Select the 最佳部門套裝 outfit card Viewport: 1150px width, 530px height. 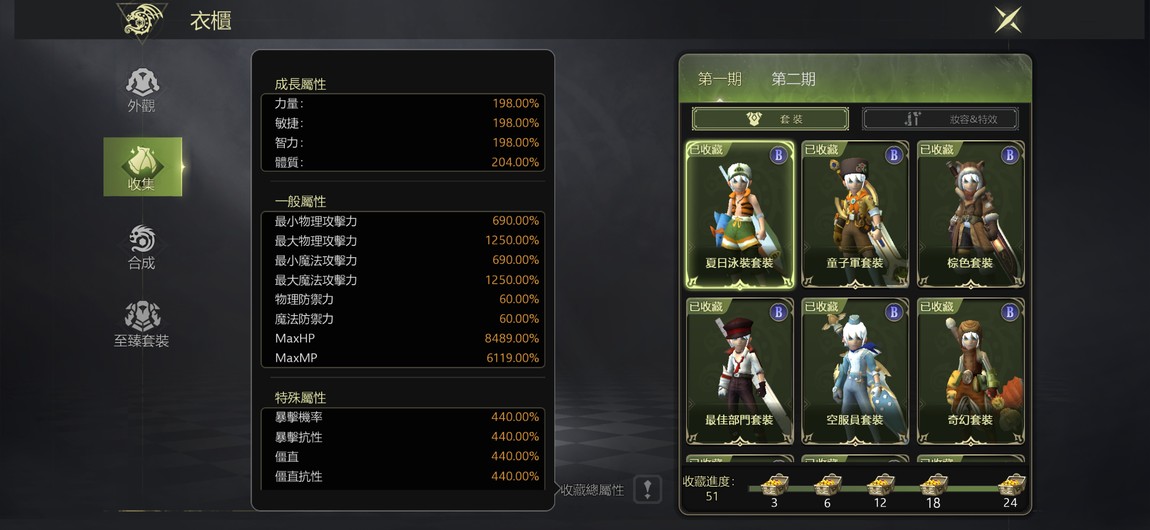click(x=739, y=371)
